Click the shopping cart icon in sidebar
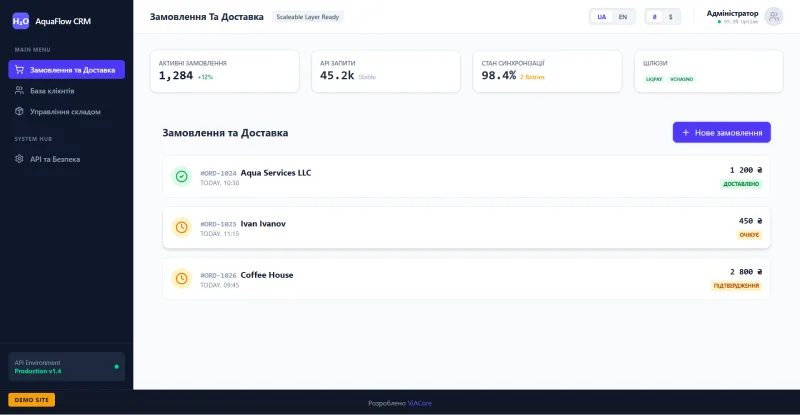The width and height of the screenshot is (800, 415). tap(19, 69)
